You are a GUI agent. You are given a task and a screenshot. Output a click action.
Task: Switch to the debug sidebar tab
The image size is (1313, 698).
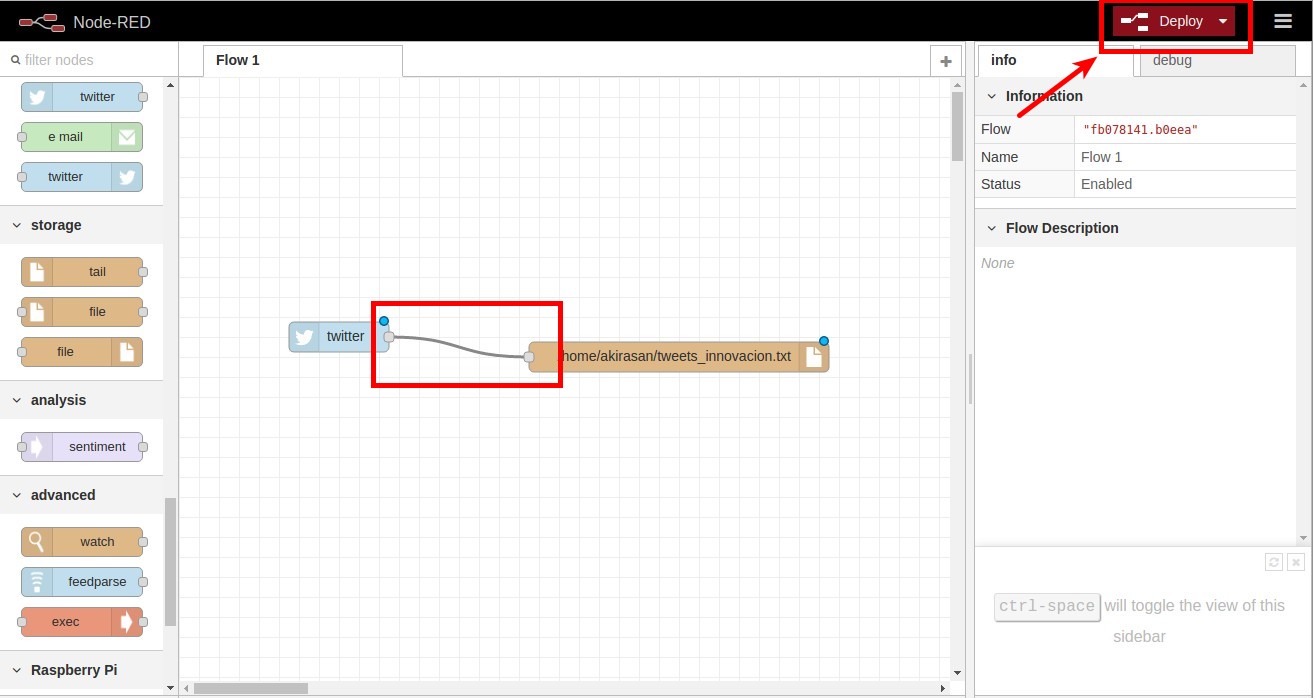[x=1217, y=60]
